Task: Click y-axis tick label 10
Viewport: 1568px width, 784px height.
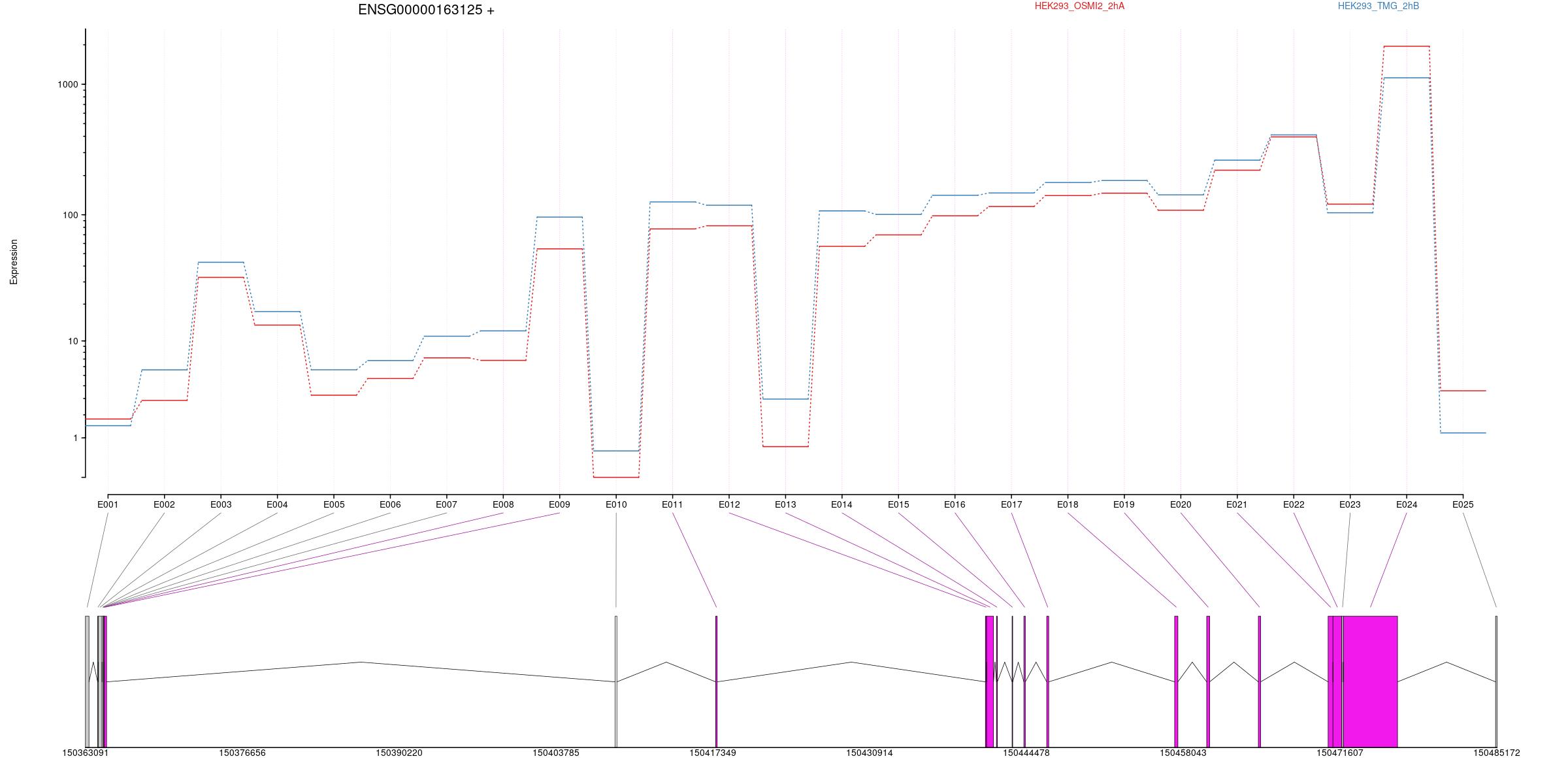Action: coord(72,341)
